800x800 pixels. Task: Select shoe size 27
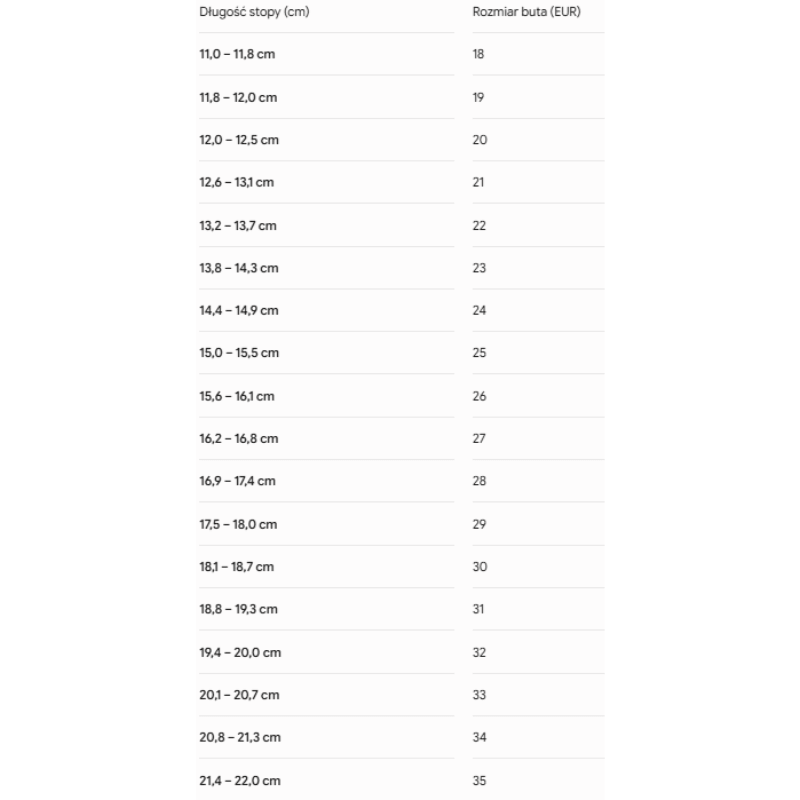click(x=479, y=438)
